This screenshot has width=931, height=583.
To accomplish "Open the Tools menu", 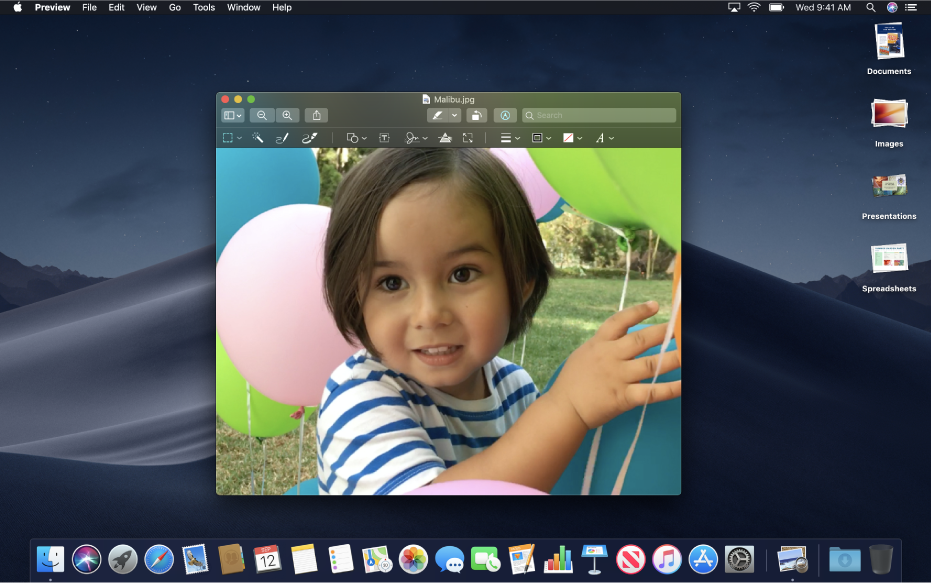I will (x=203, y=7).
